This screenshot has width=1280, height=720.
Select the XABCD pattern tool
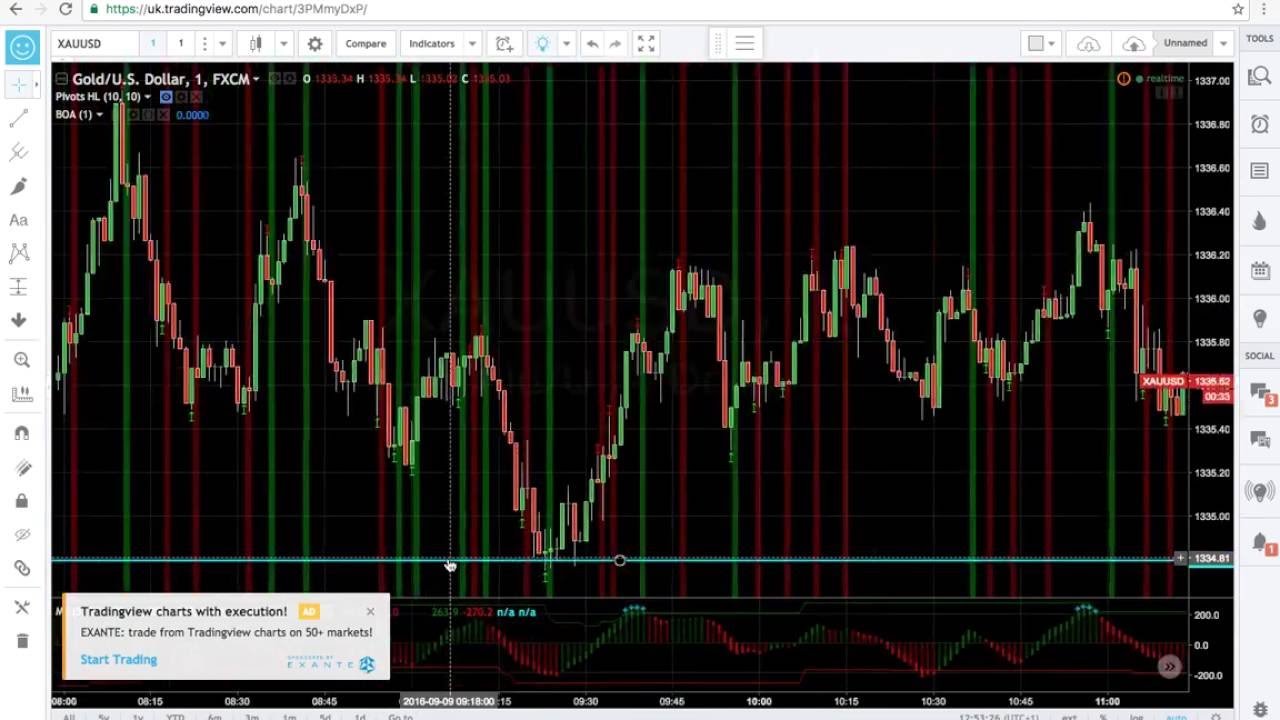coord(19,253)
